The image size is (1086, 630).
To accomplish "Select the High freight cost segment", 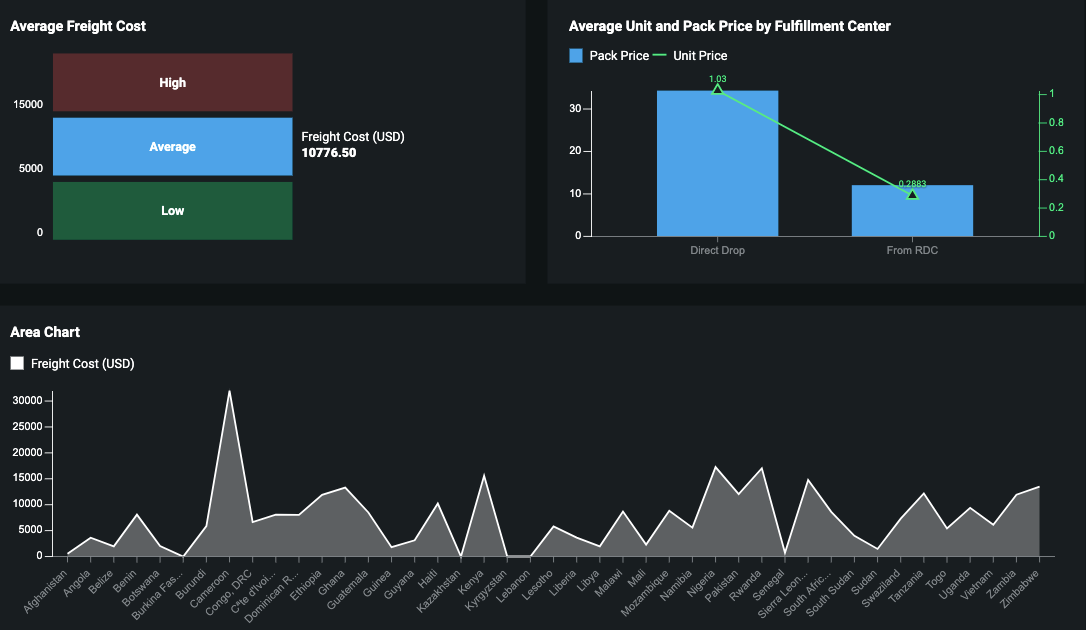I will pos(172,83).
